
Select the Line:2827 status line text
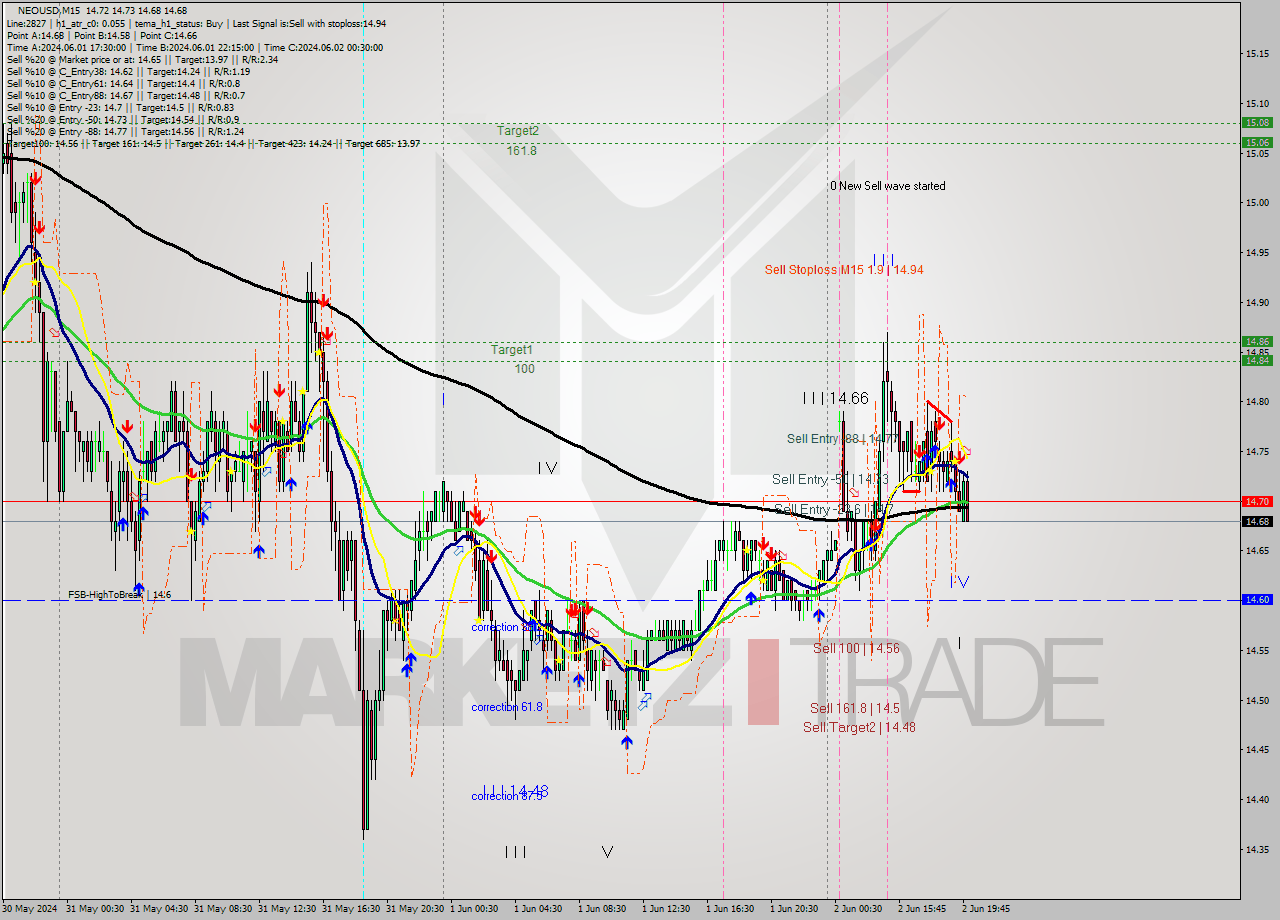coord(196,23)
